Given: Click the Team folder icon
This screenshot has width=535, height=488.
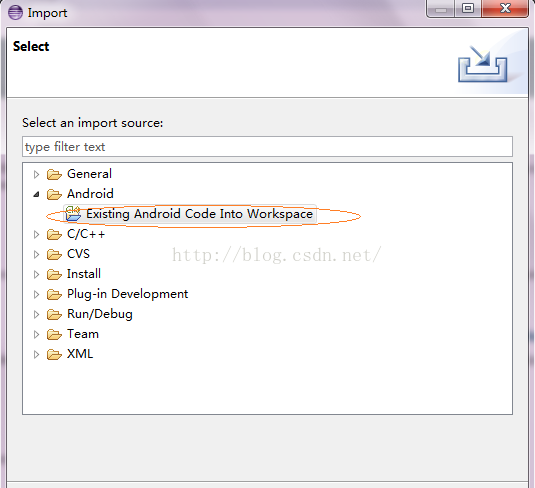Looking at the screenshot, I should click(x=54, y=334).
